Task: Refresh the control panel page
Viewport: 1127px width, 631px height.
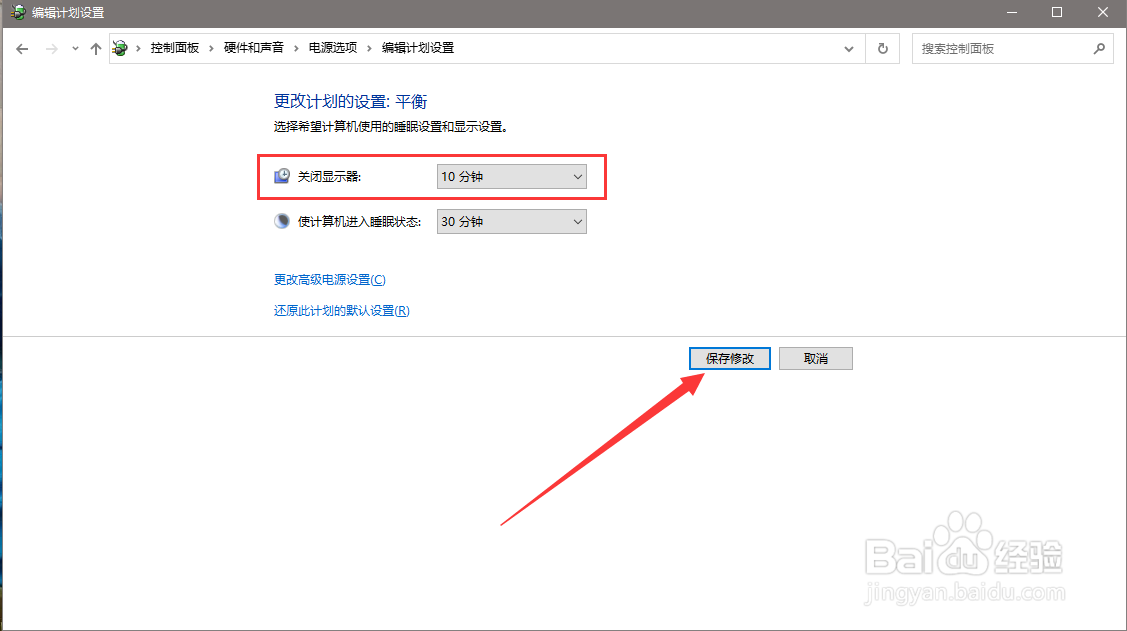Action: coord(883,49)
